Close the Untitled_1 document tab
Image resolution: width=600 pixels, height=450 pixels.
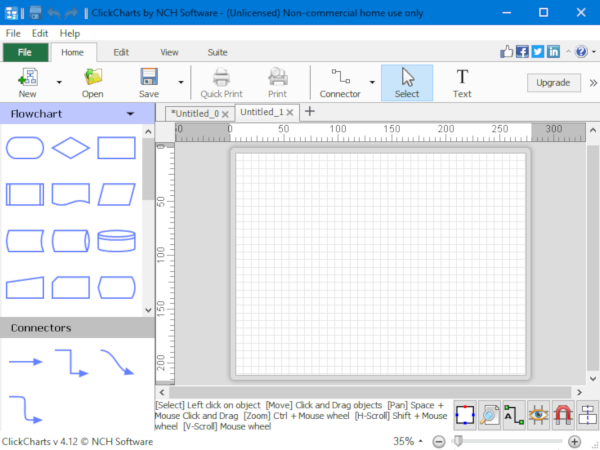tap(291, 113)
